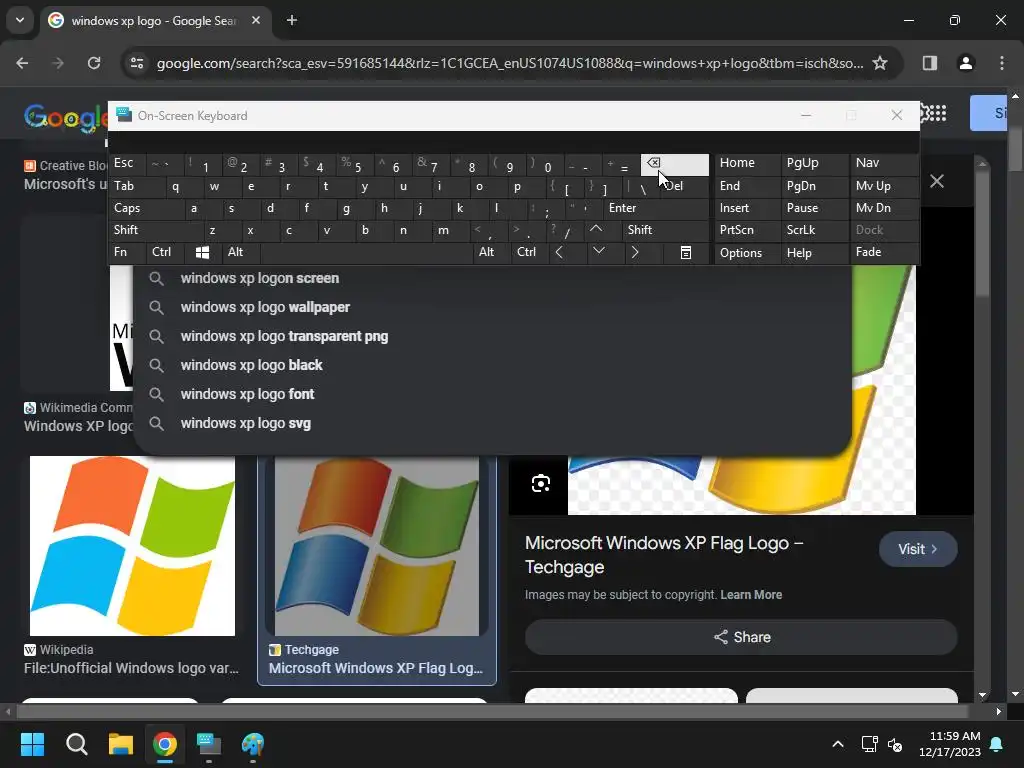Image resolution: width=1024 pixels, height=768 pixels.
Task: Click the 'windows xp logo' browser tab
Action: click(x=153, y=20)
